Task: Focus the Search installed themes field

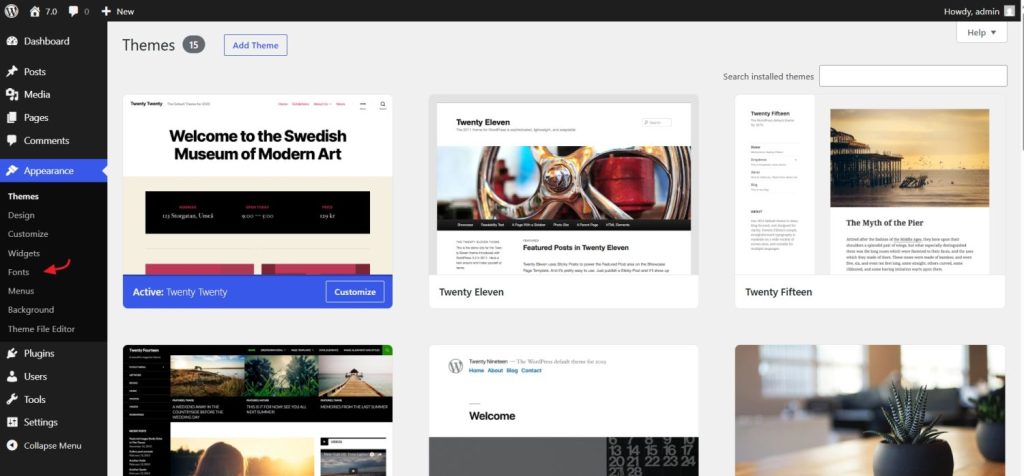Action: 913,76
